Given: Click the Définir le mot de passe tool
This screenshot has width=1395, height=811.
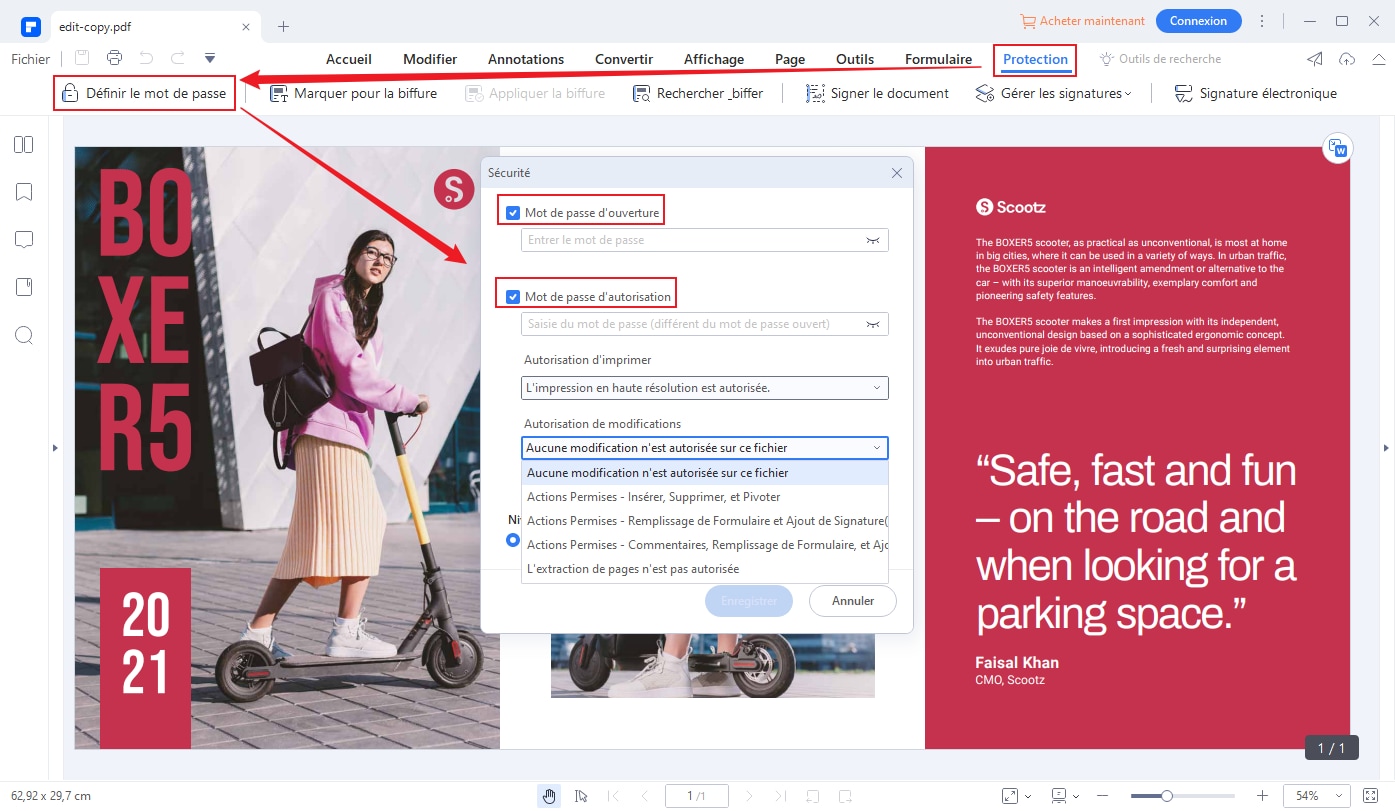Looking at the screenshot, I should (145, 93).
